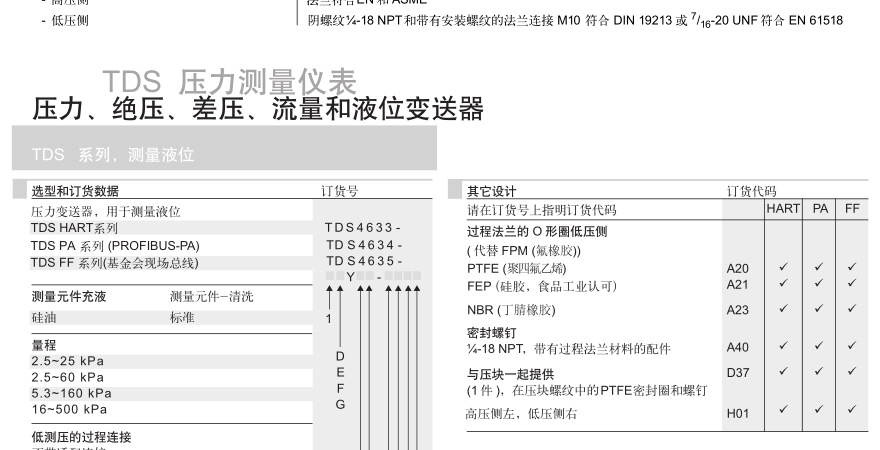Select the range "2.5~25 kPa"
The width and height of the screenshot is (880, 450).
pos(67,361)
